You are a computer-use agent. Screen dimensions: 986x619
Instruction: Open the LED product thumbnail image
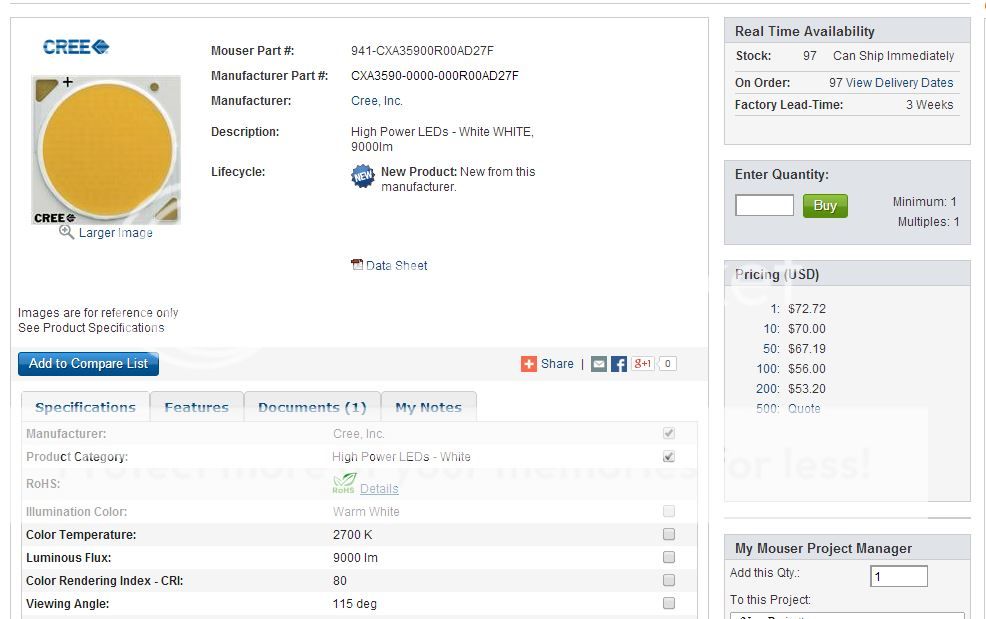[x=106, y=150]
